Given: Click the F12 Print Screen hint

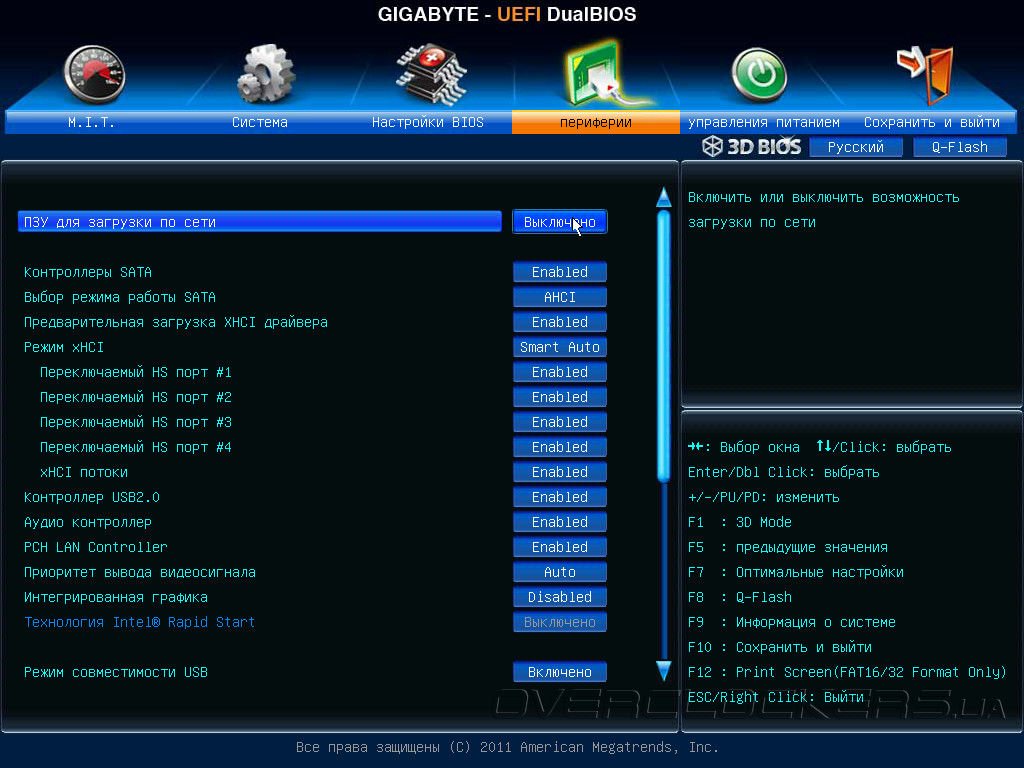Looking at the screenshot, I should point(847,672).
